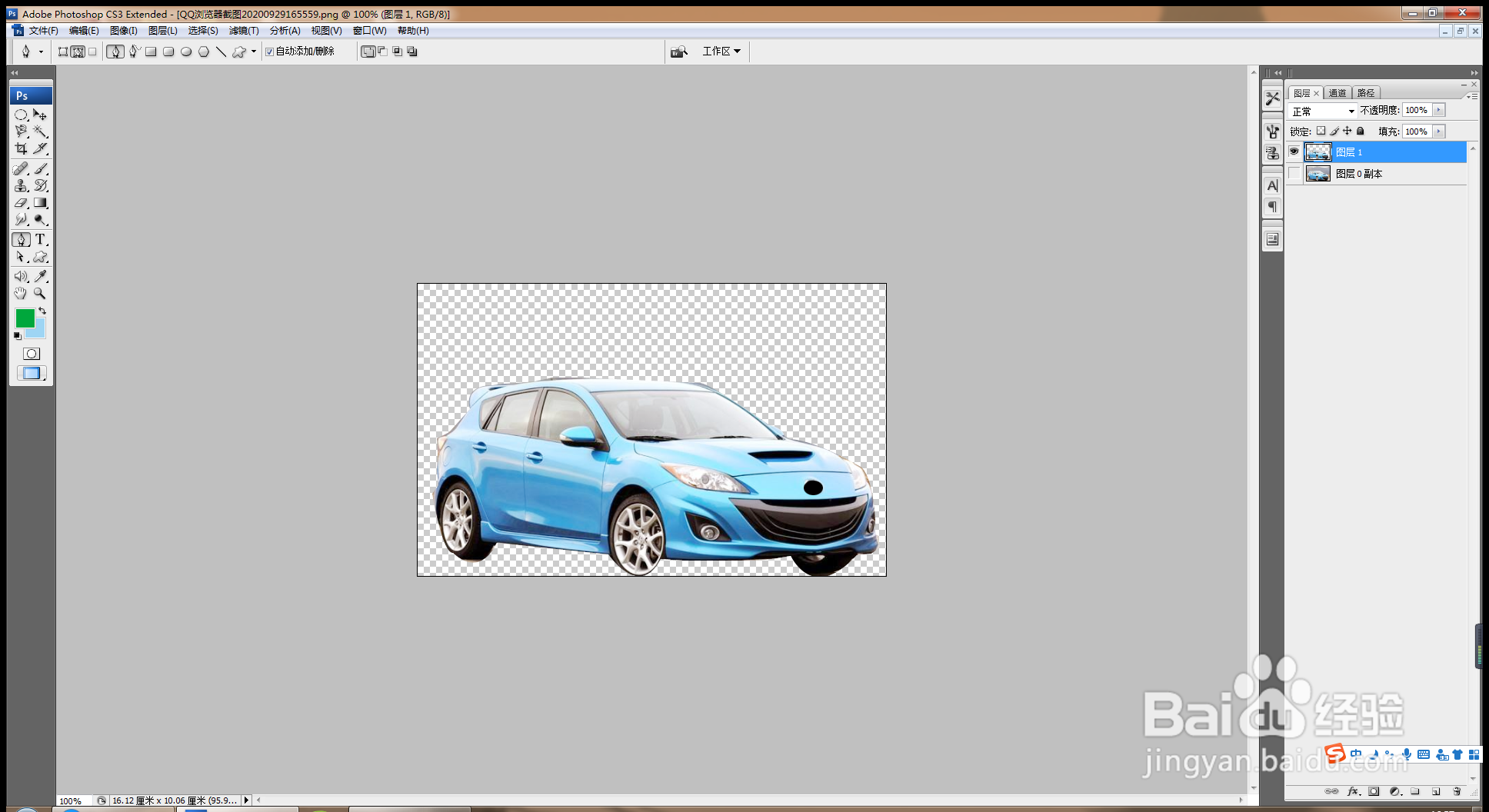
Task: Select the Hand tool
Action: [x=21, y=294]
